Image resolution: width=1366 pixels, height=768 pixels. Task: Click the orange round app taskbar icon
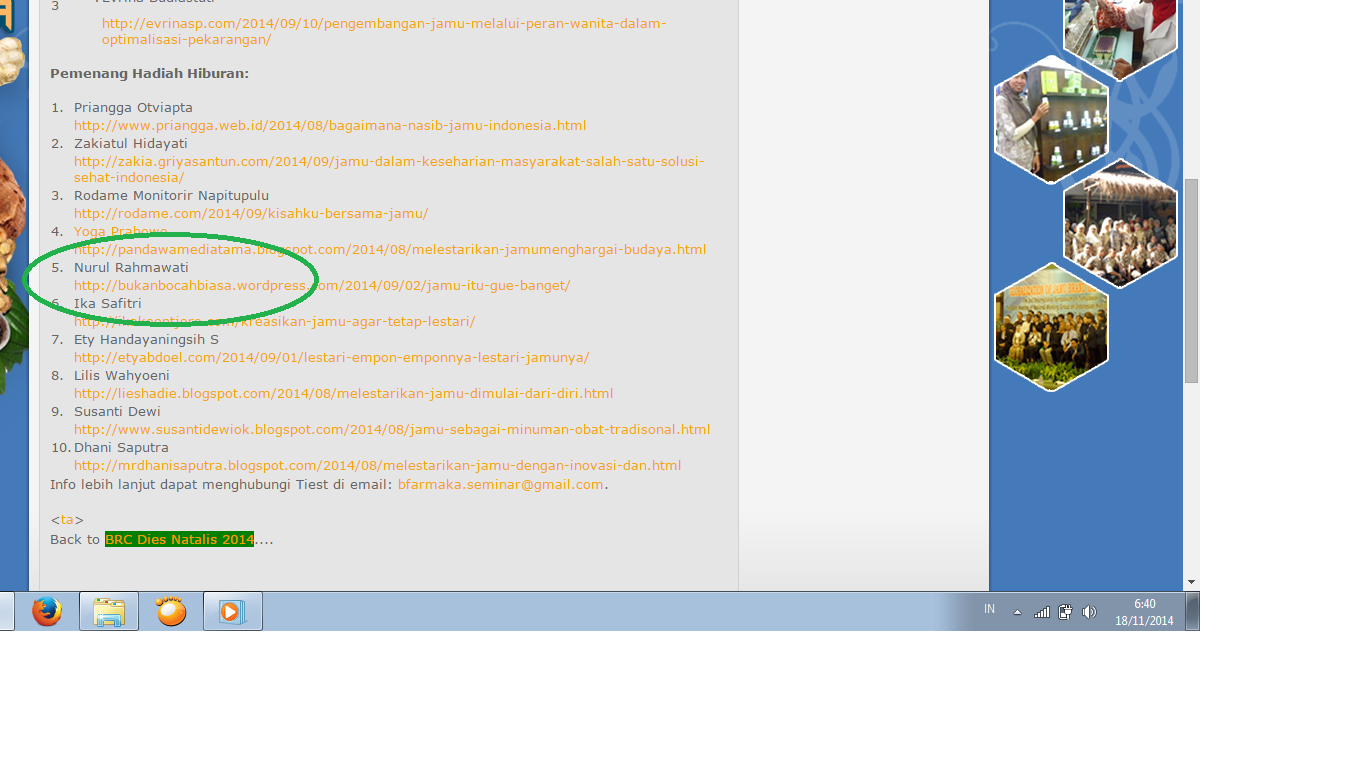171,611
